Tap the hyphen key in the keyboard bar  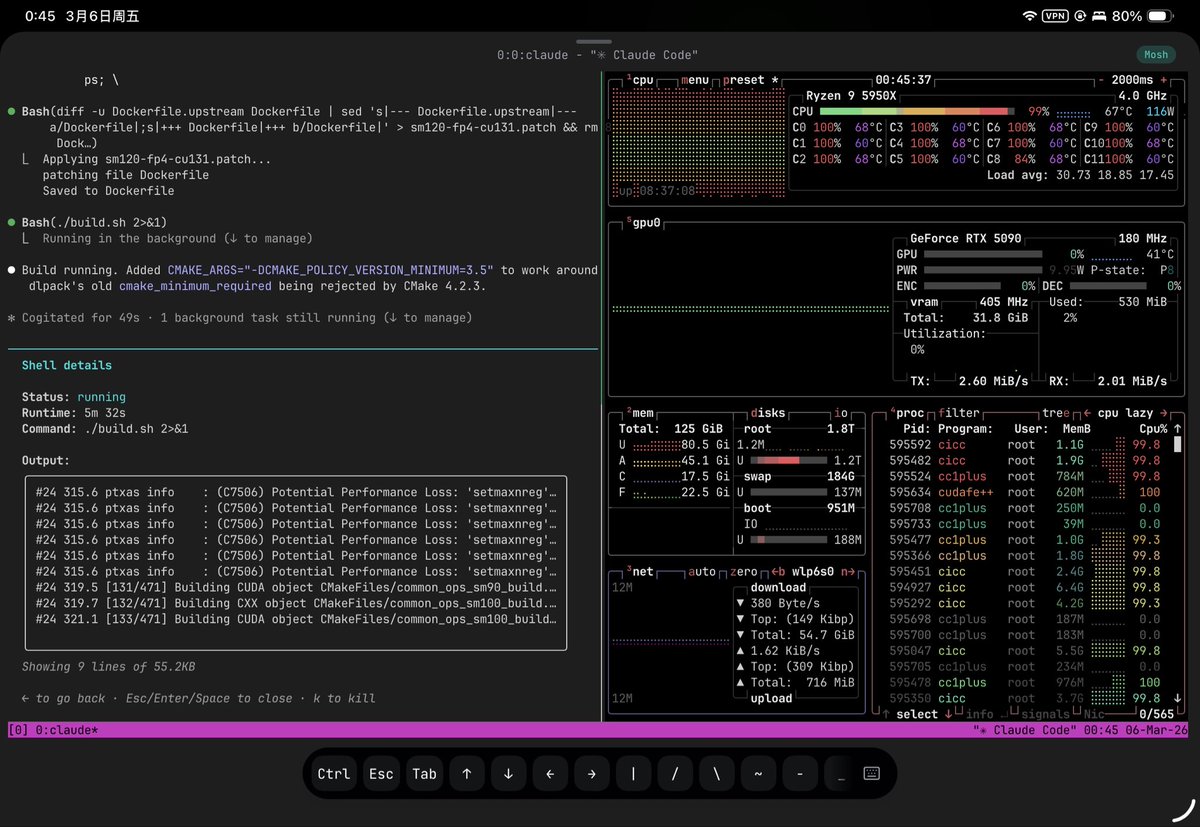(799, 773)
